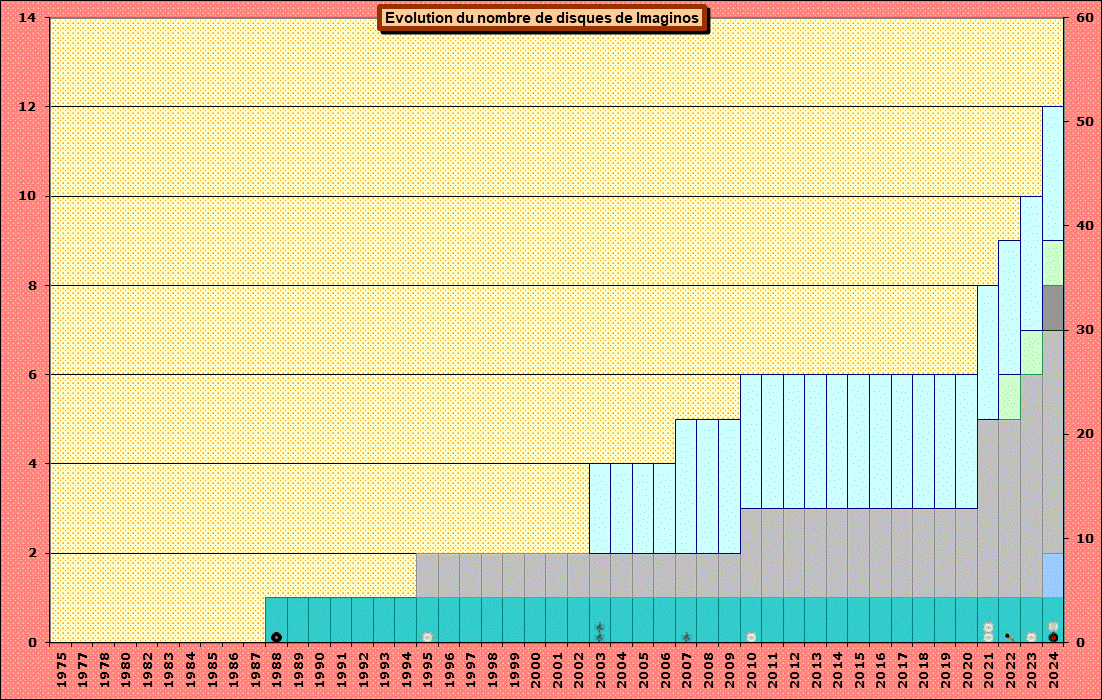Click the dark grey segment in 2024 bar
The width and height of the screenshot is (1102, 700).
[1053, 307]
